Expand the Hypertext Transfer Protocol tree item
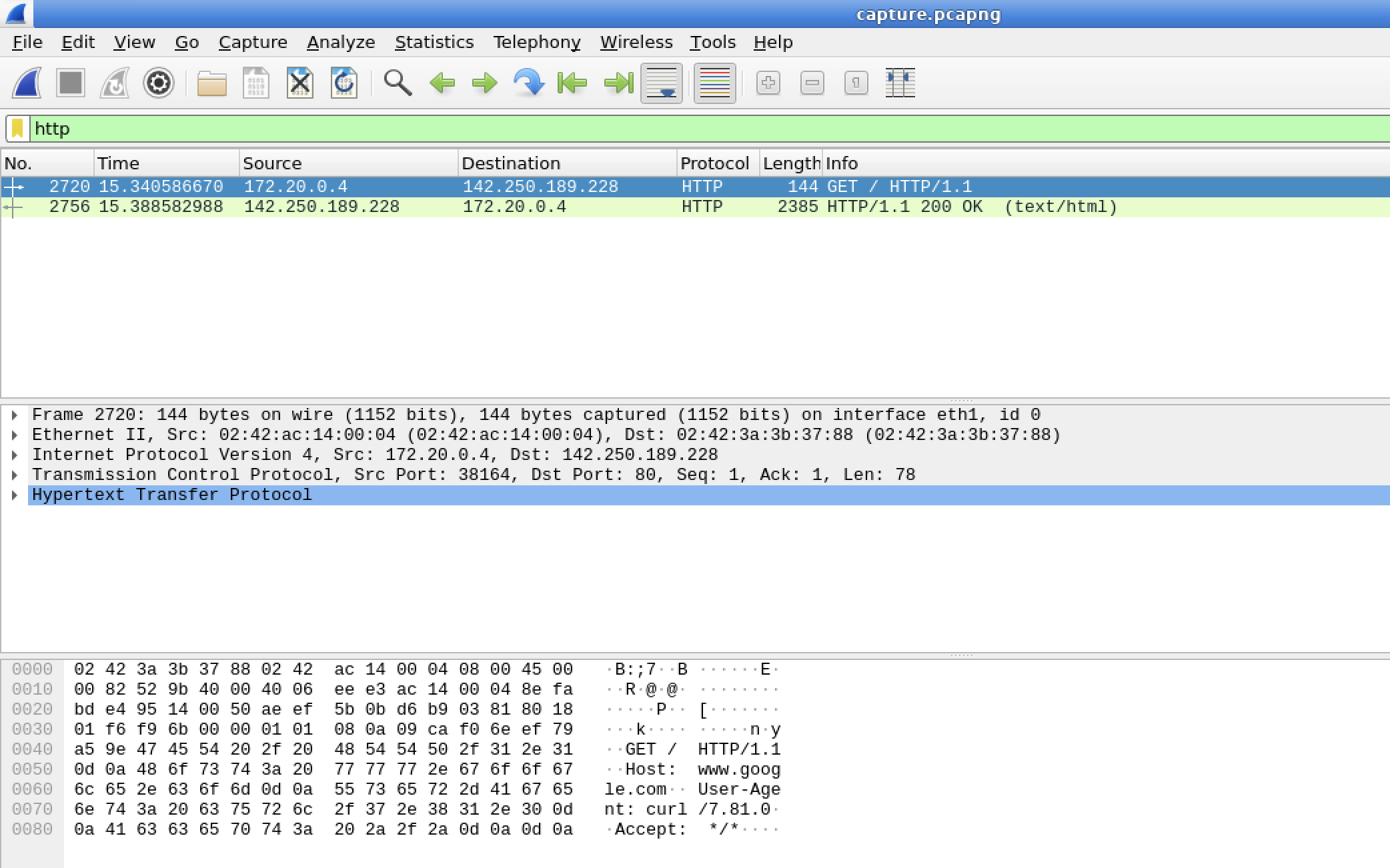The height and width of the screenshot is (868, 1390). (x=15, y=494)
